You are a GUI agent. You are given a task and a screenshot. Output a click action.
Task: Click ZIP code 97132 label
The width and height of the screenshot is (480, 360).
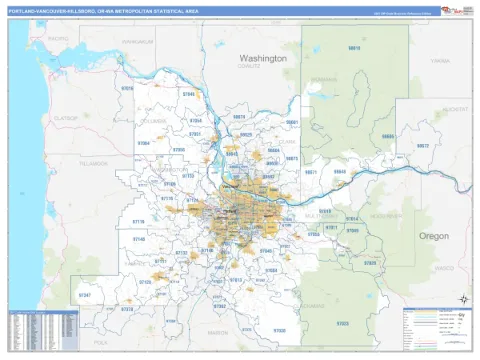[x=181, y=253]
